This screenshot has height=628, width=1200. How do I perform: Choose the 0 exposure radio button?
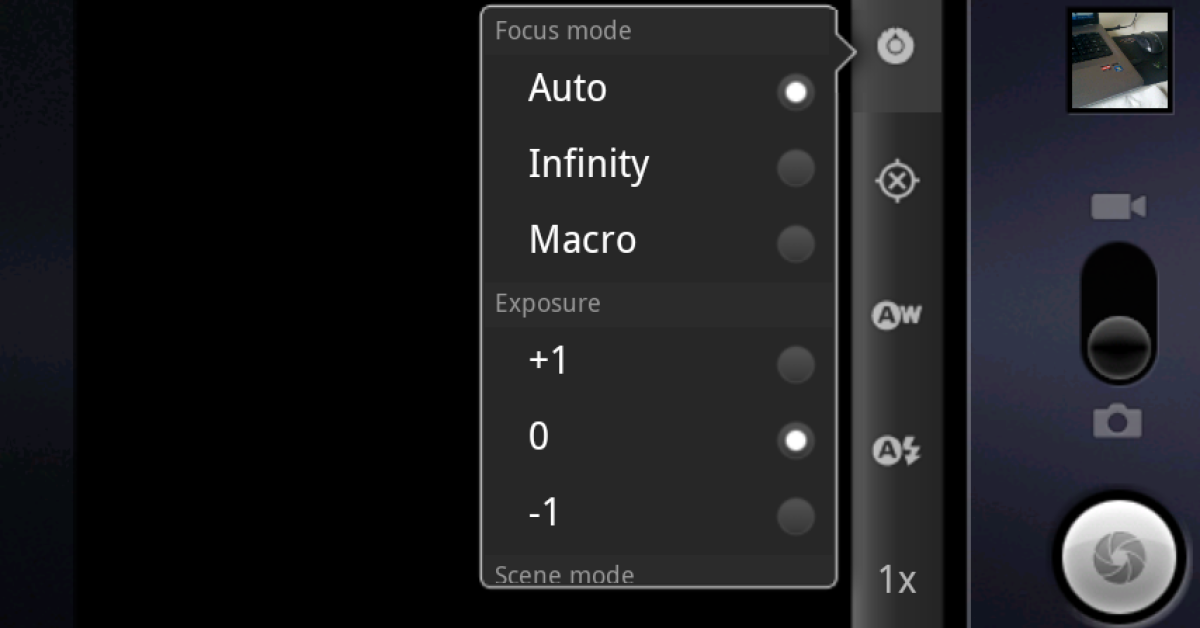[x=795, y=441]
